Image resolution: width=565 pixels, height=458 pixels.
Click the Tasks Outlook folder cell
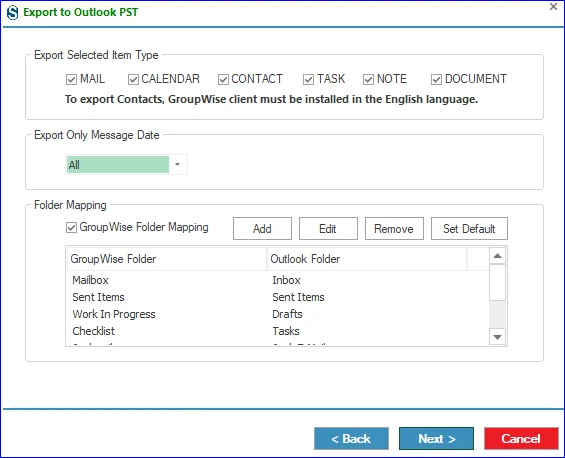[x=286, y=331]
